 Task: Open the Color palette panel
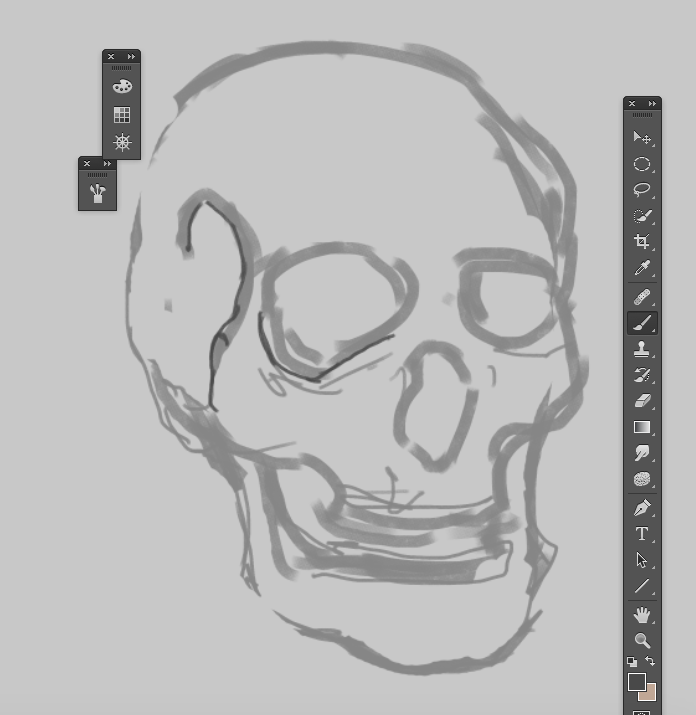(122, 87)
